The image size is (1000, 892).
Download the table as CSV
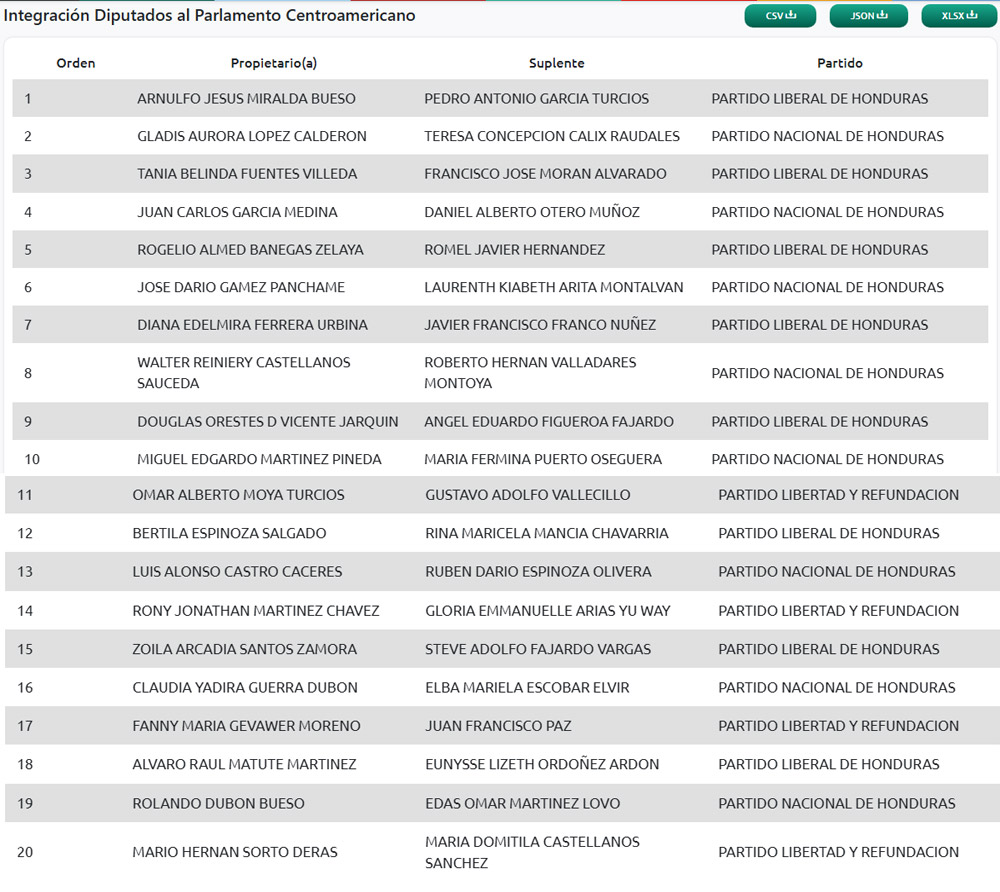tap(780, 15)
